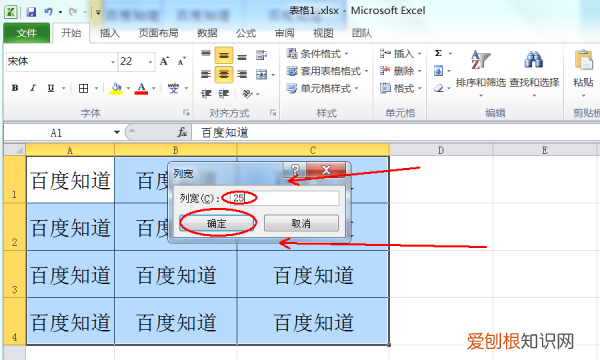Image resolution: width=600 pixels, height=360 pixels.
Task: Click the cell borders icon
Action: point(83,88)
